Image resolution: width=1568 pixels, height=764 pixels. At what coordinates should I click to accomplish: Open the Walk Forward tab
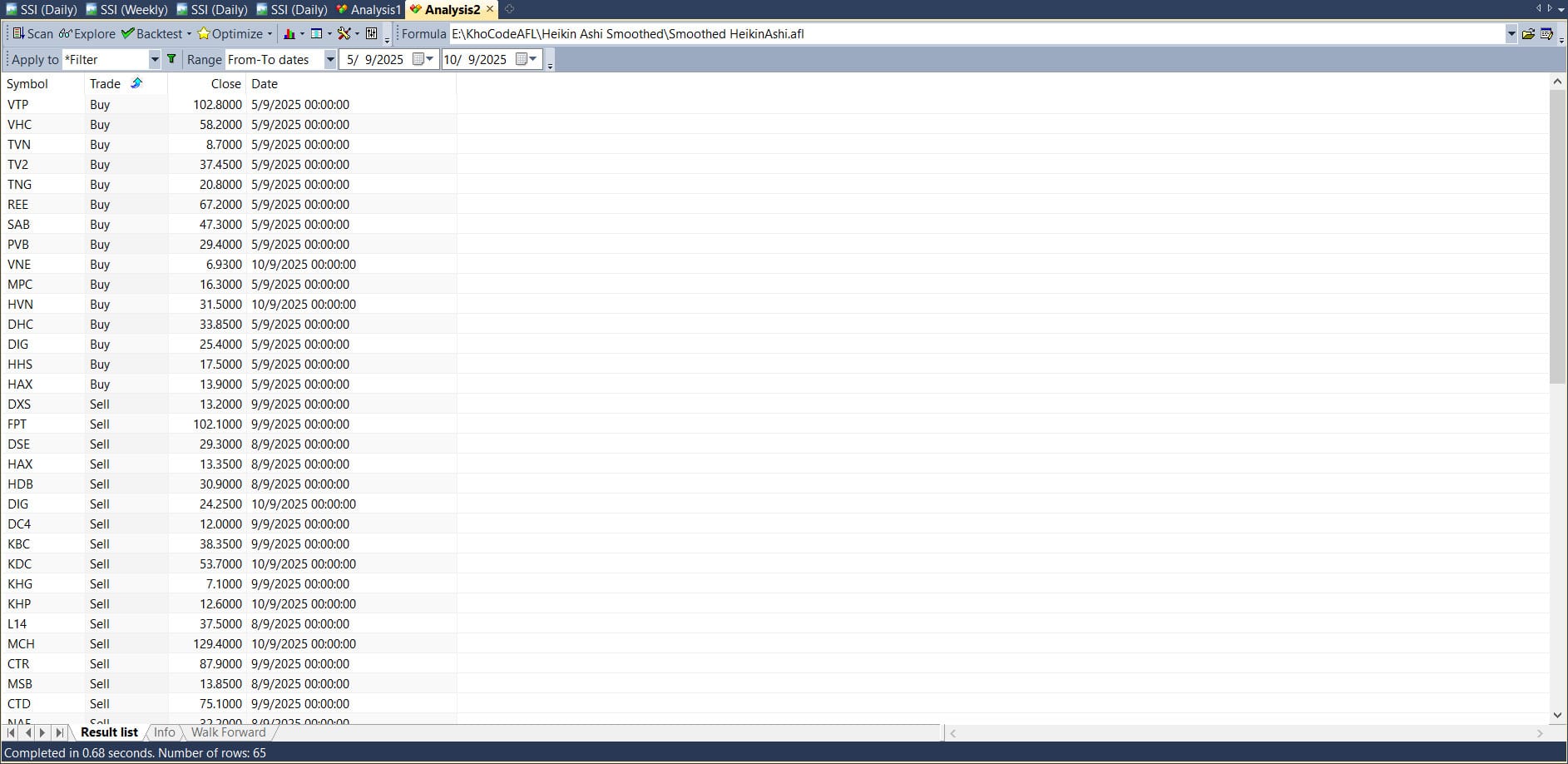(x=229, y=732)
